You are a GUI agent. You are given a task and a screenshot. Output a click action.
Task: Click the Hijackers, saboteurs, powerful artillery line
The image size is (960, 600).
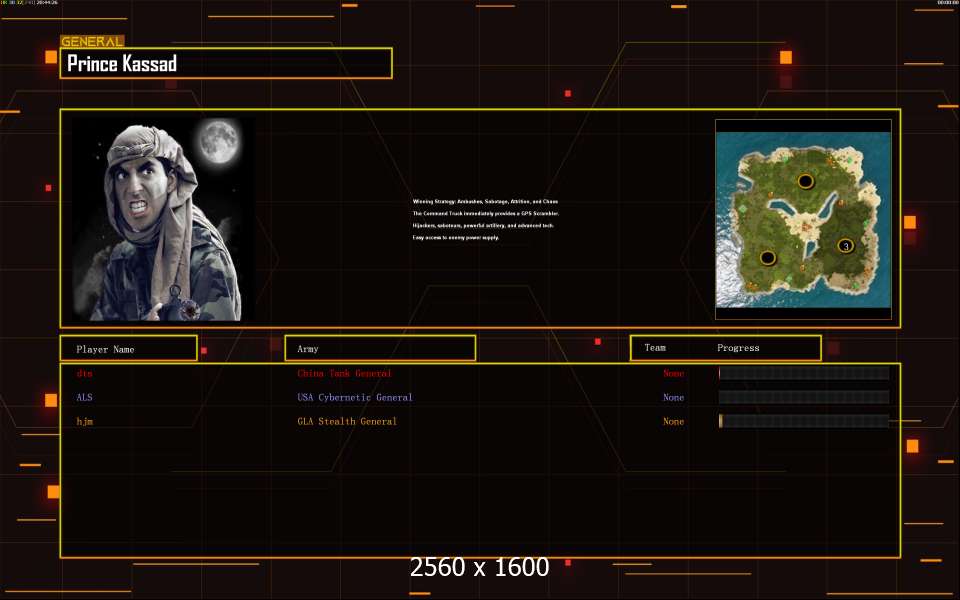coord(483,225)
